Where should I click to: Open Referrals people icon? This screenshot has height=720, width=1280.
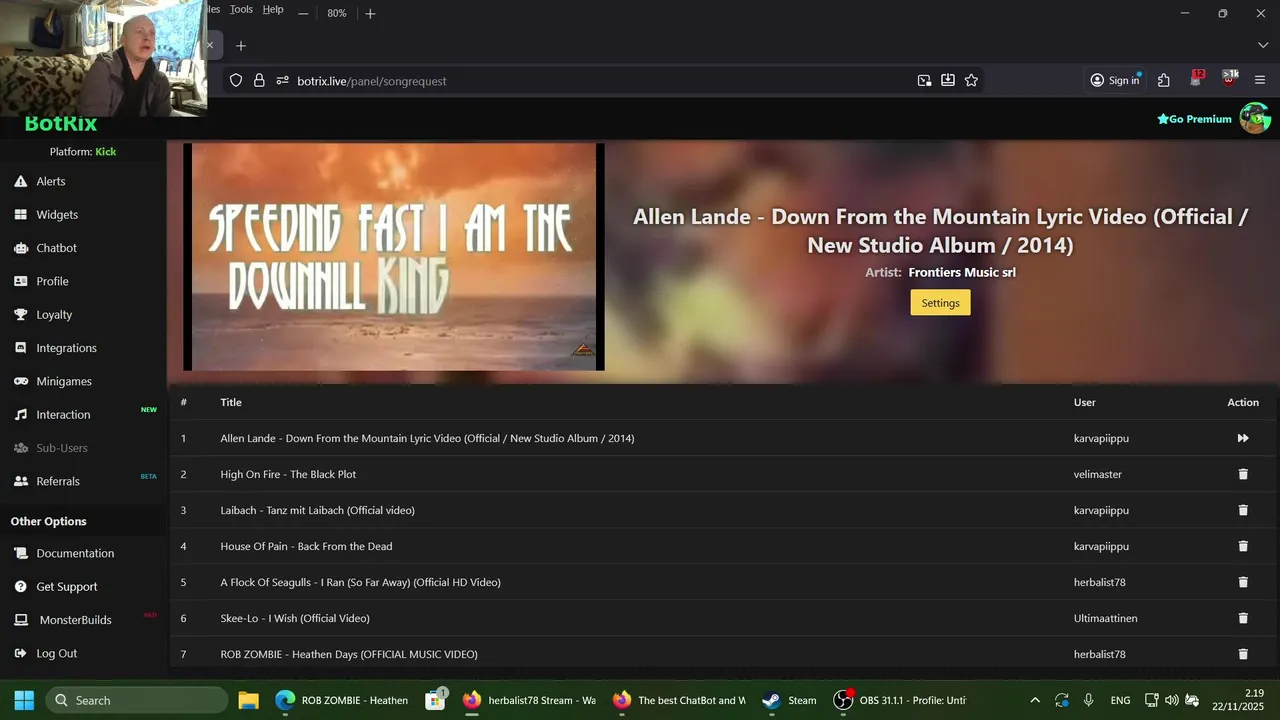pos(20,481)
